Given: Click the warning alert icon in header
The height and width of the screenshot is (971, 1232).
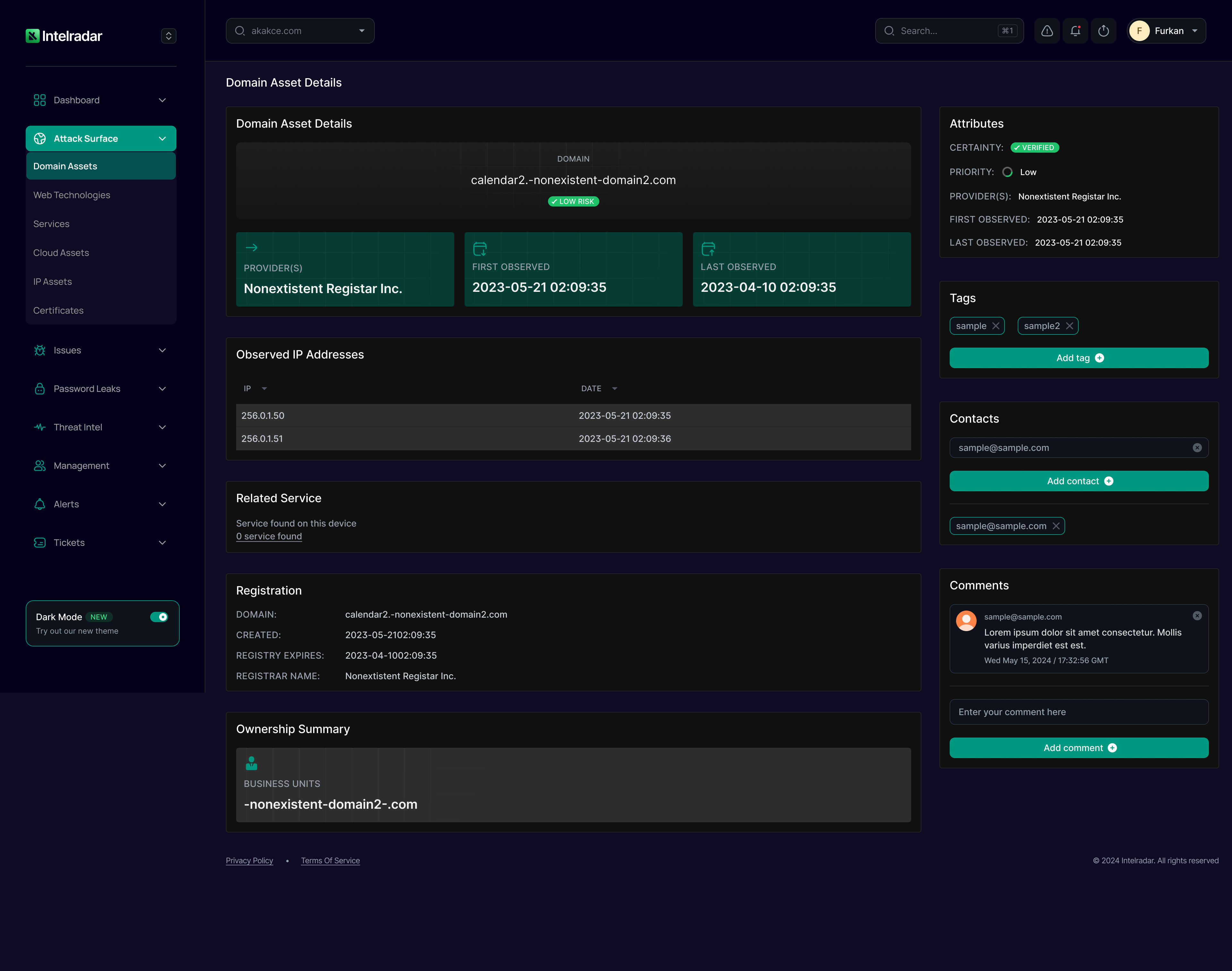Looking at the screenshot, I should 1047,31.
